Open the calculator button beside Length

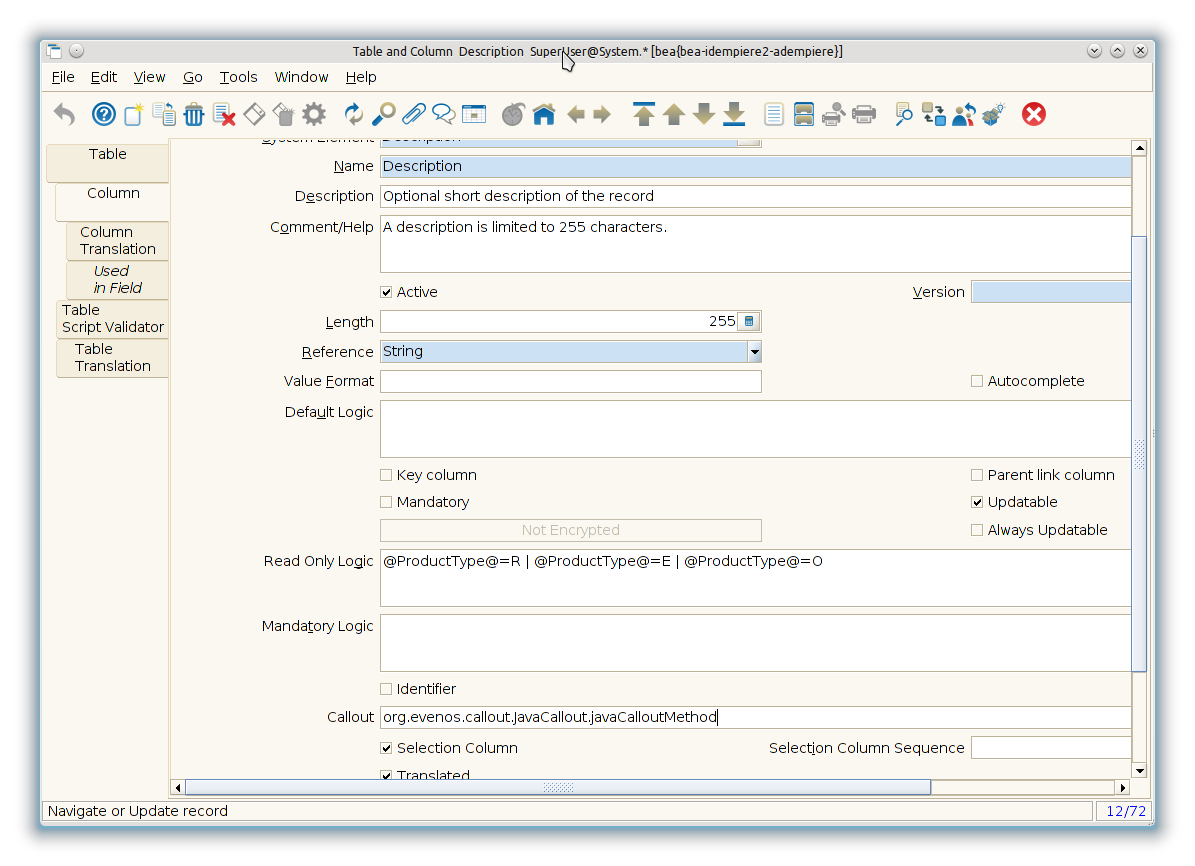pyautogui.click(x=750, y=322)
